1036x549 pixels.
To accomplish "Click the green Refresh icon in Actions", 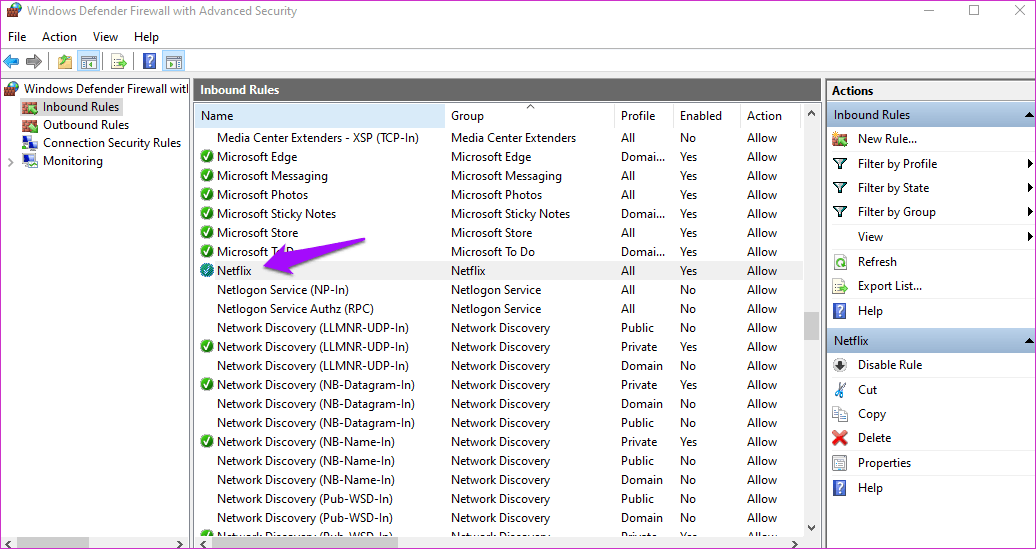I will click(x=840, y=262).
